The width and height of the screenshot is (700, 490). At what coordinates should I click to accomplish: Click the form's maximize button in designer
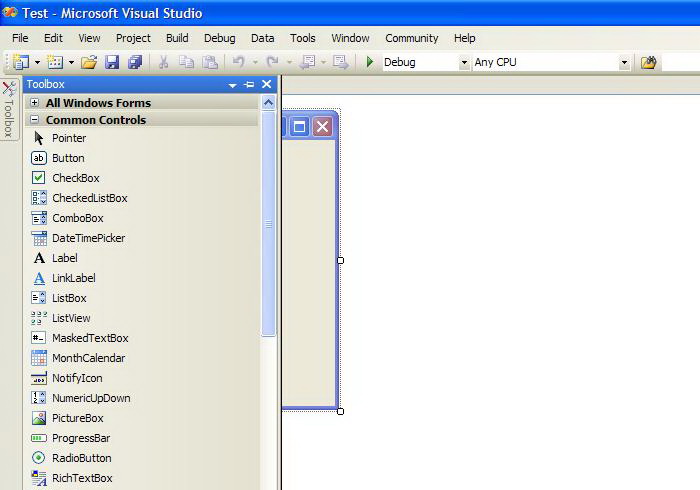pyautogui.click(x=300, y=127)
